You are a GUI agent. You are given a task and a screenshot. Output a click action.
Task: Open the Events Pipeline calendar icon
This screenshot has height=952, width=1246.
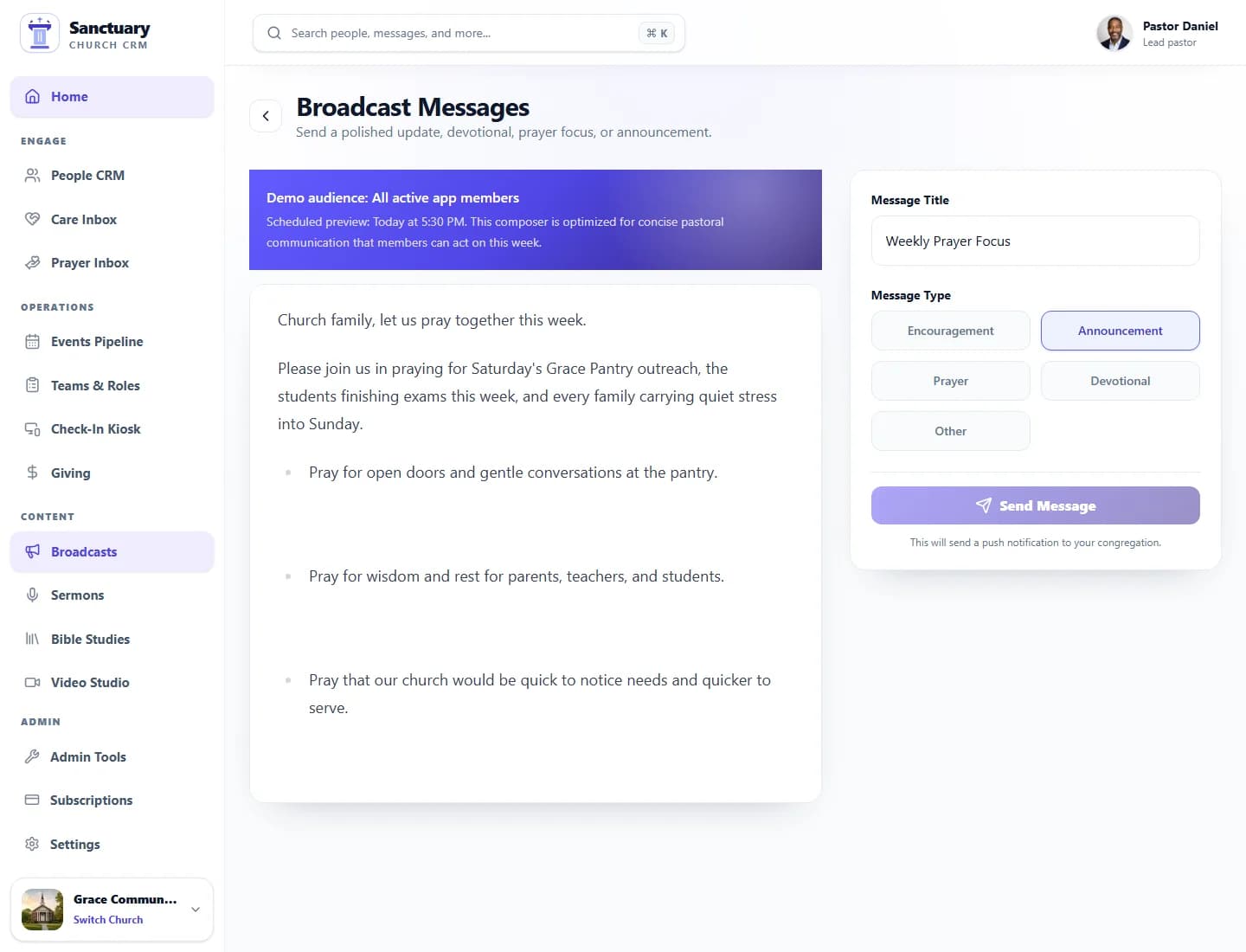pos(32,342)
